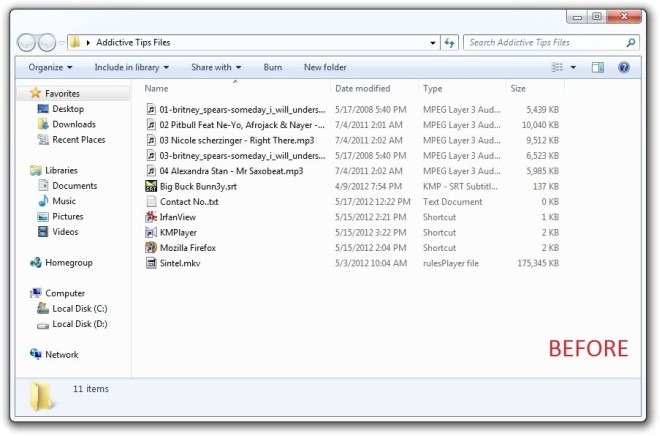Click the blue Help question mark icon

click(x=623, y=67)
